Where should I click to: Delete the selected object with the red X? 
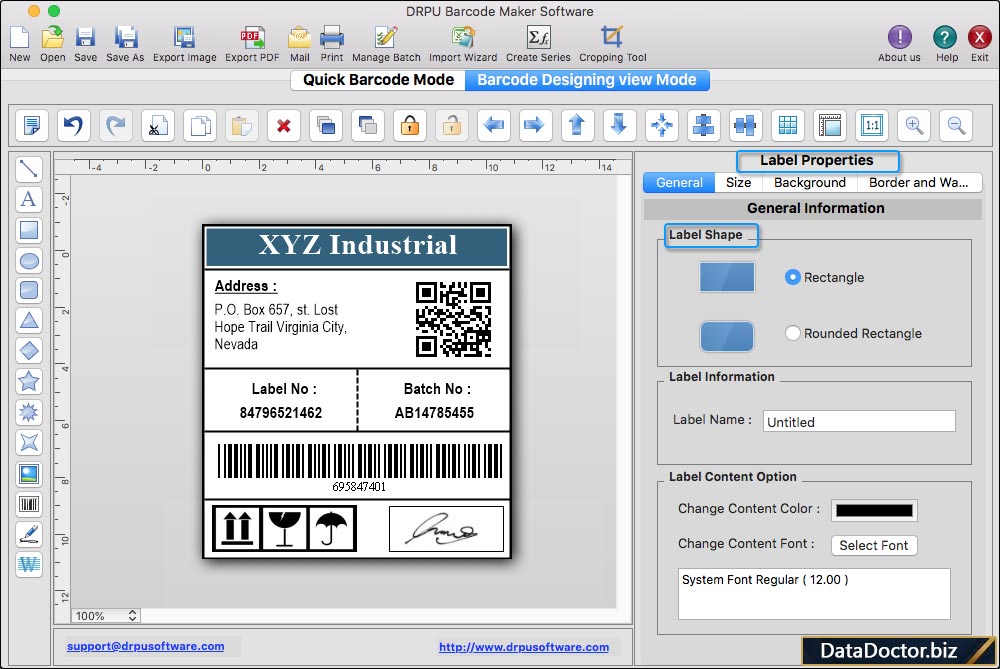tap(284, 125)
